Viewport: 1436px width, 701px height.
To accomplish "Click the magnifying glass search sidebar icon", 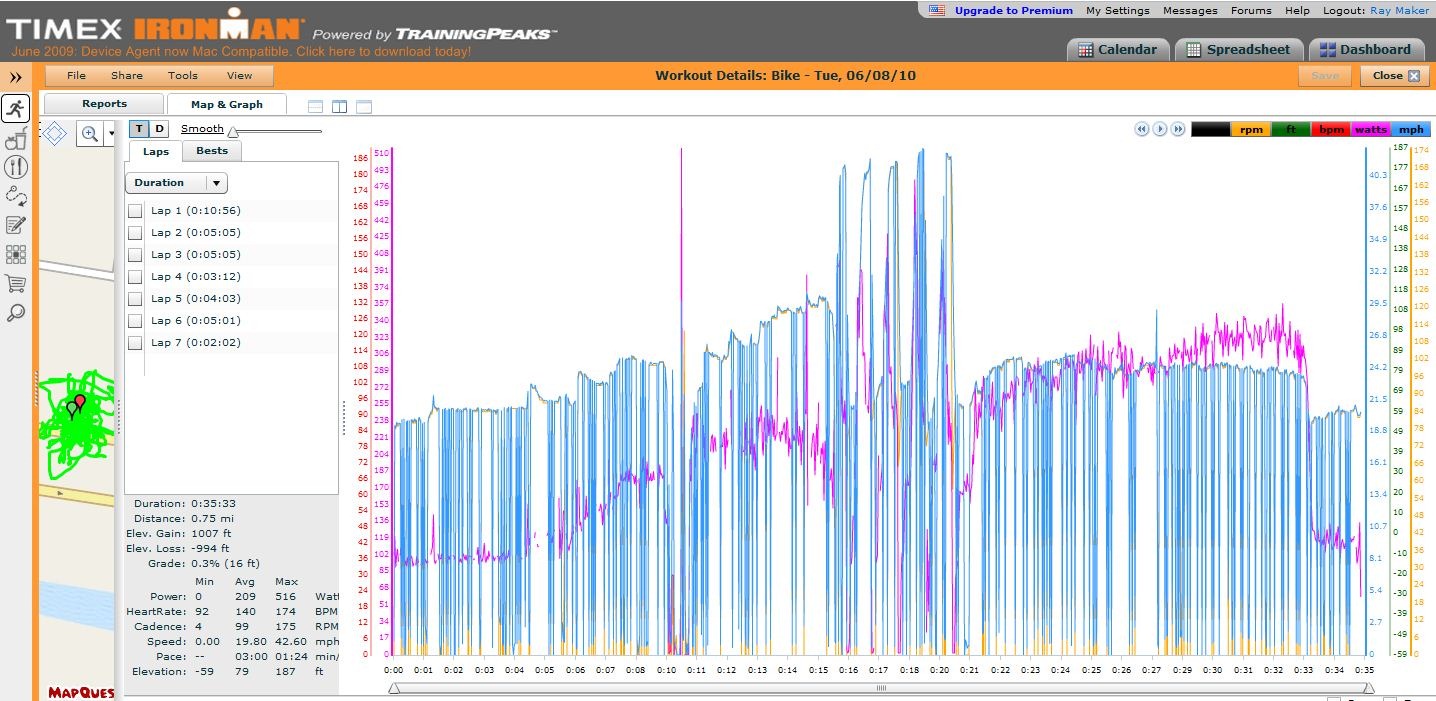I will [15, 313].
